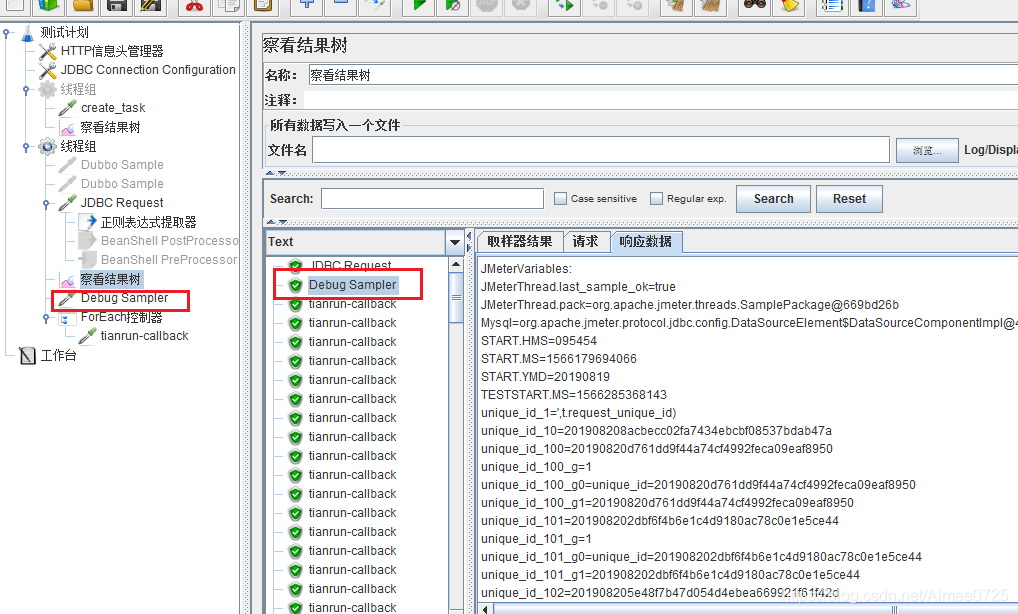This screenshot has height=614, width=1018.
Task: Click the Open folder toolbar icon
Action: click(83, 6)
